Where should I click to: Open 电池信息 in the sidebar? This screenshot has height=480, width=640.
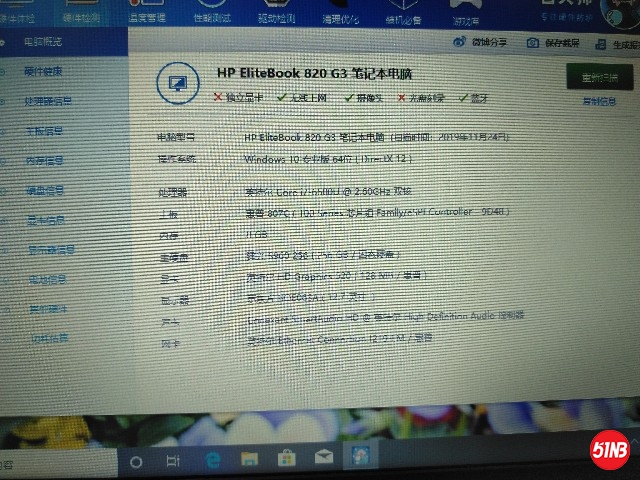click(47, 280)
